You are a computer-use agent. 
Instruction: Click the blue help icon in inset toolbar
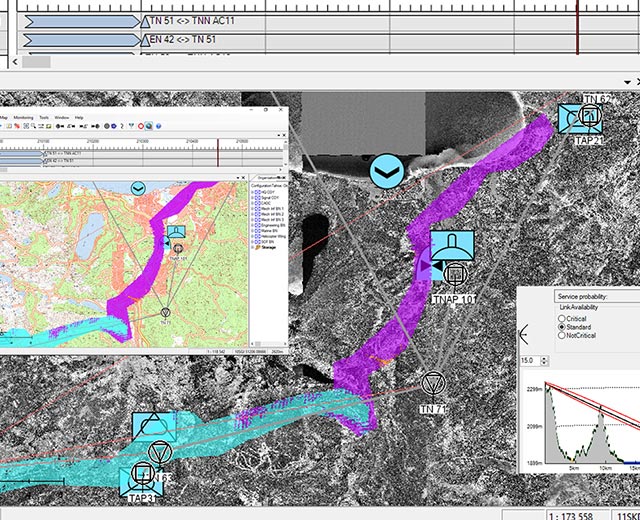click(x=158, y=126)
